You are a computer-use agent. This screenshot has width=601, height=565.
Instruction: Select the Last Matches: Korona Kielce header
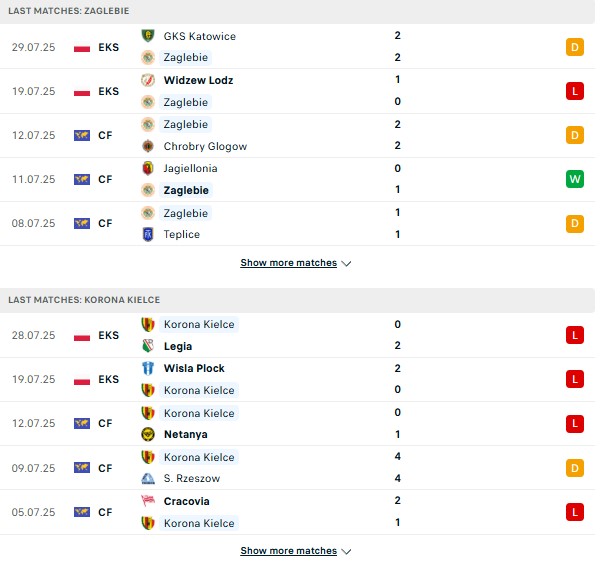(x=297, y=300)
